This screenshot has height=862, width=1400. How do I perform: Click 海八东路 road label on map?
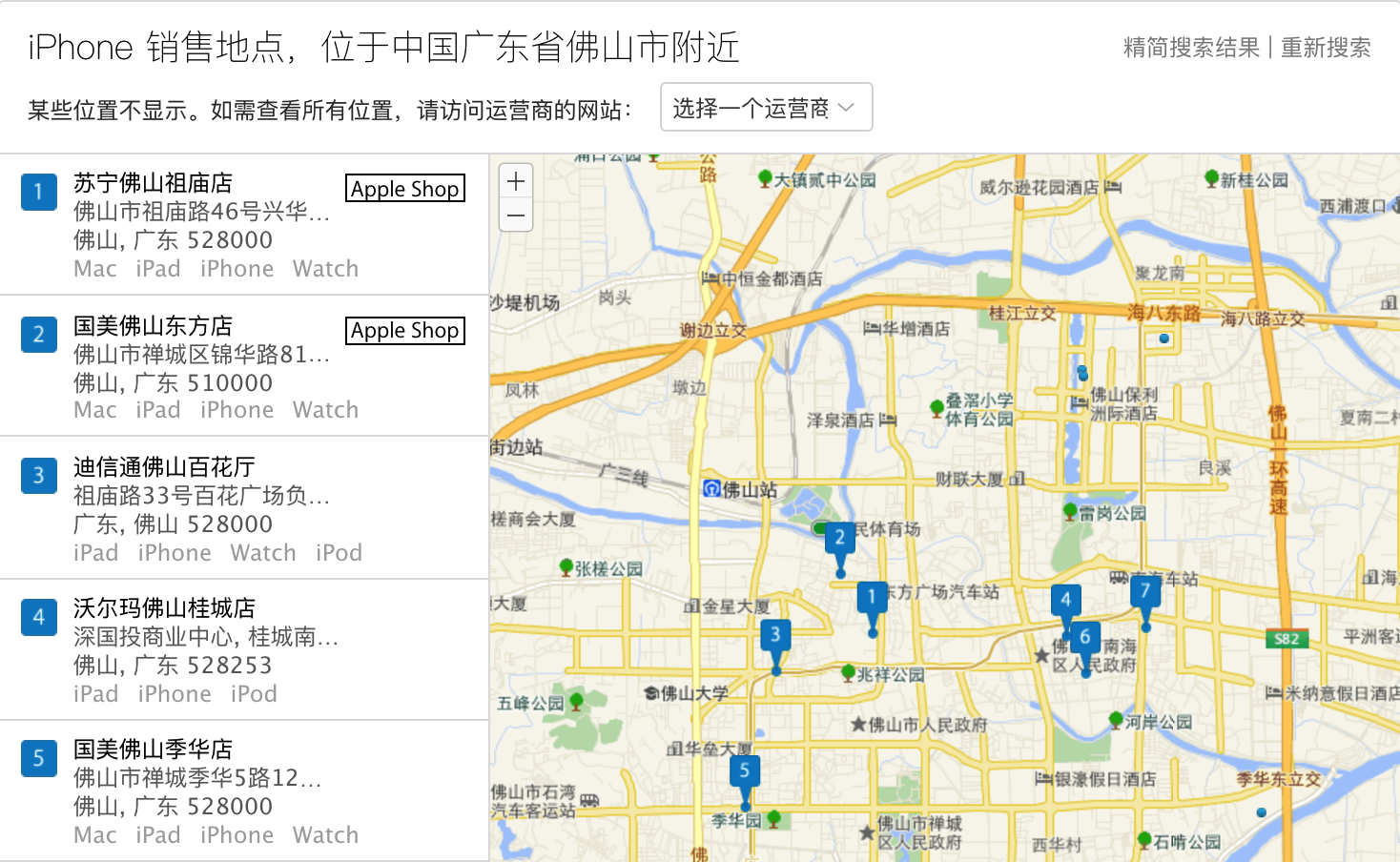(x=1163, y=313)
